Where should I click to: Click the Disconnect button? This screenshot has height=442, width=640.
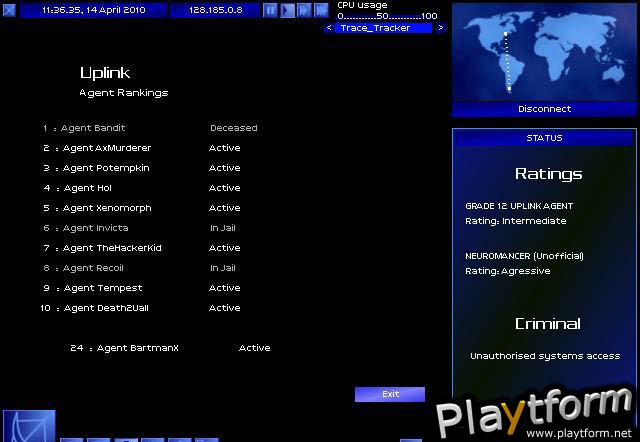click(x=544, y=109)
